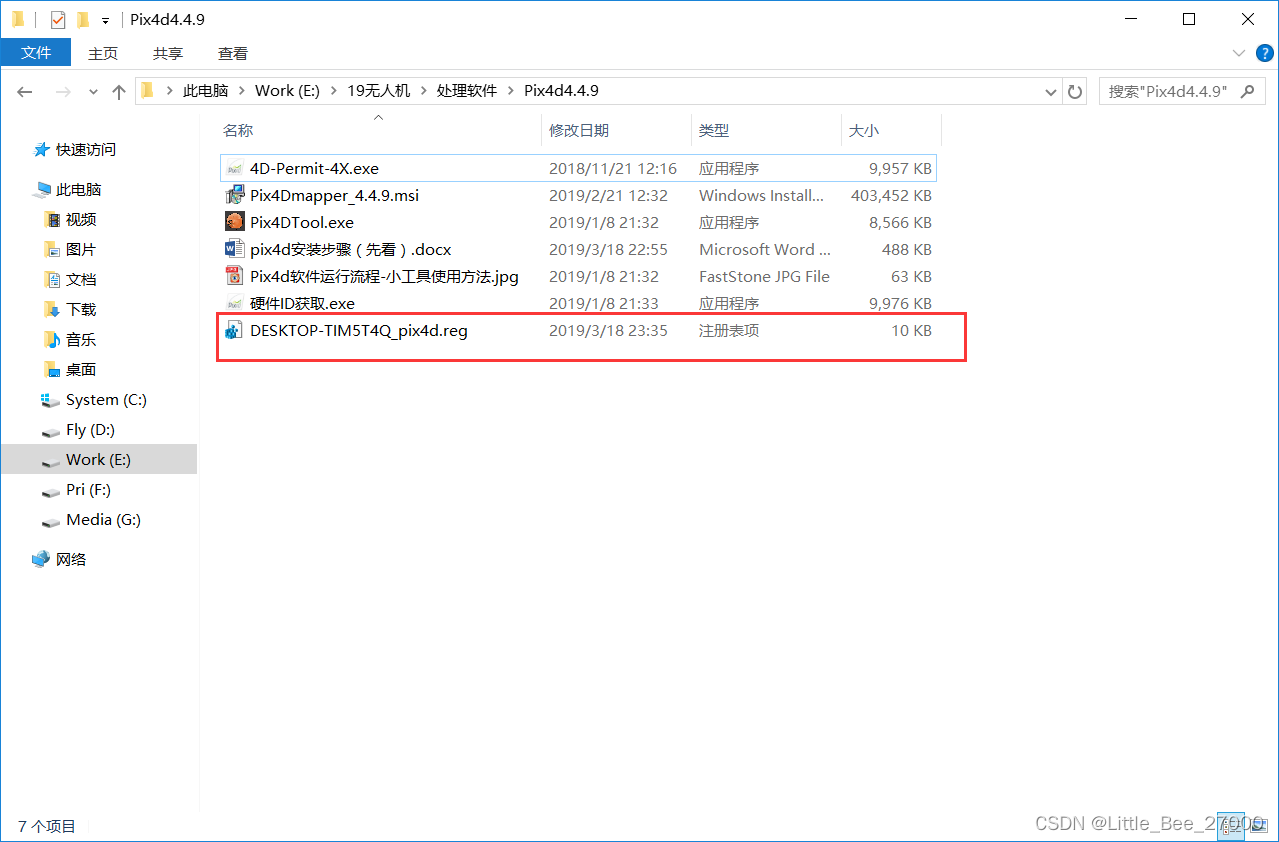This screenshot has width=1279, height=842.
Task: Select Media (G:) drive
Action: (x=103, y=519)
